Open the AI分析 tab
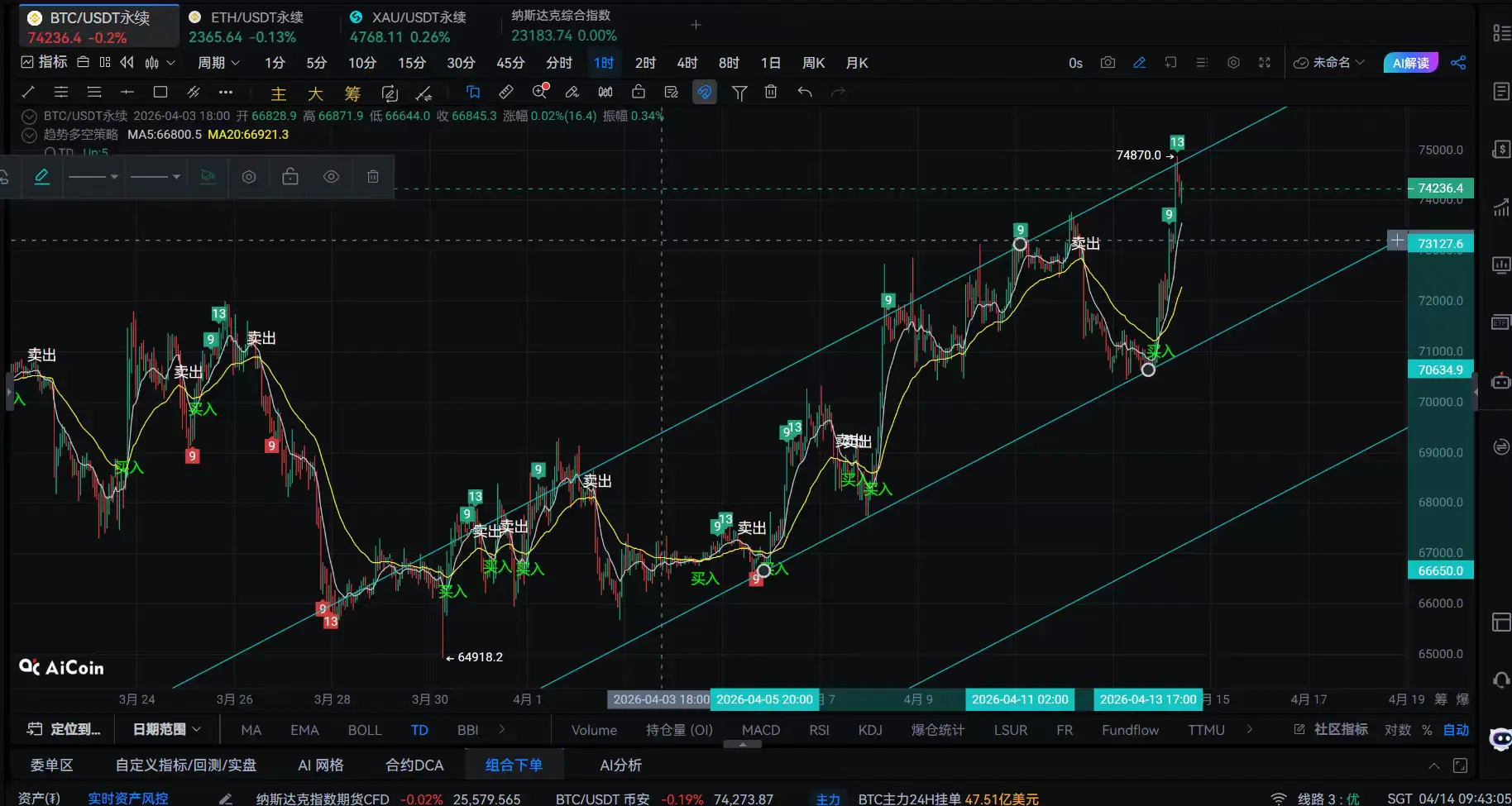The width and height of the screenshot is (1512, 806). [x=621, y=765]
